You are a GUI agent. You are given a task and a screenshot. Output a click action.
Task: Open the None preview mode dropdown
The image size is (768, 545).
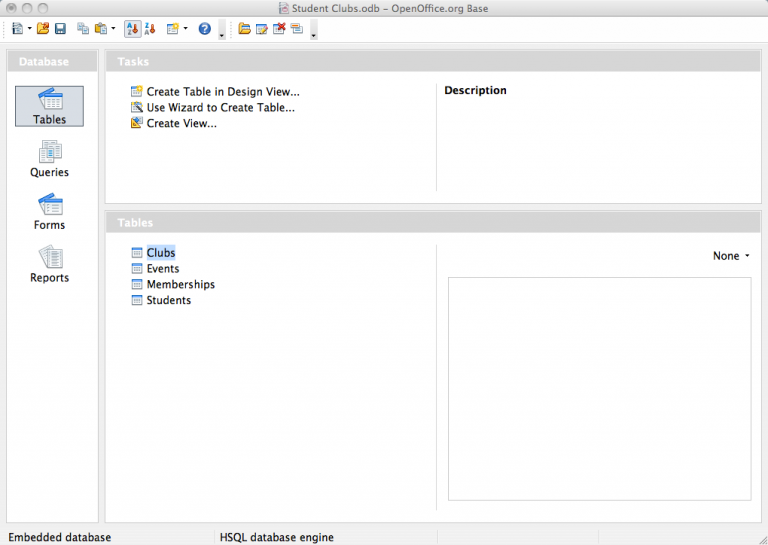click(x=731, y=256)
